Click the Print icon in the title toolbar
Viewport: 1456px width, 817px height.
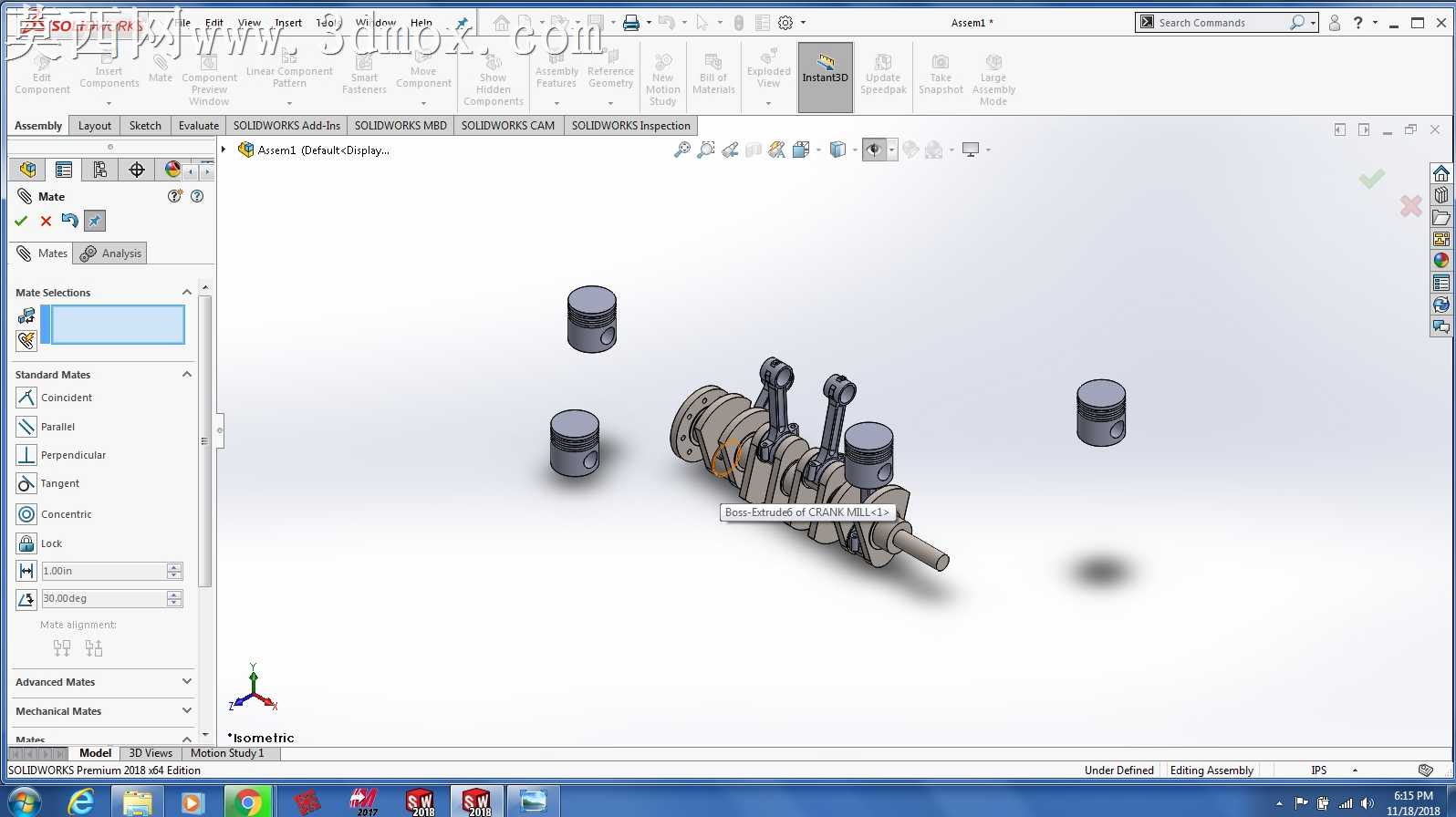(x=630, y=23)
